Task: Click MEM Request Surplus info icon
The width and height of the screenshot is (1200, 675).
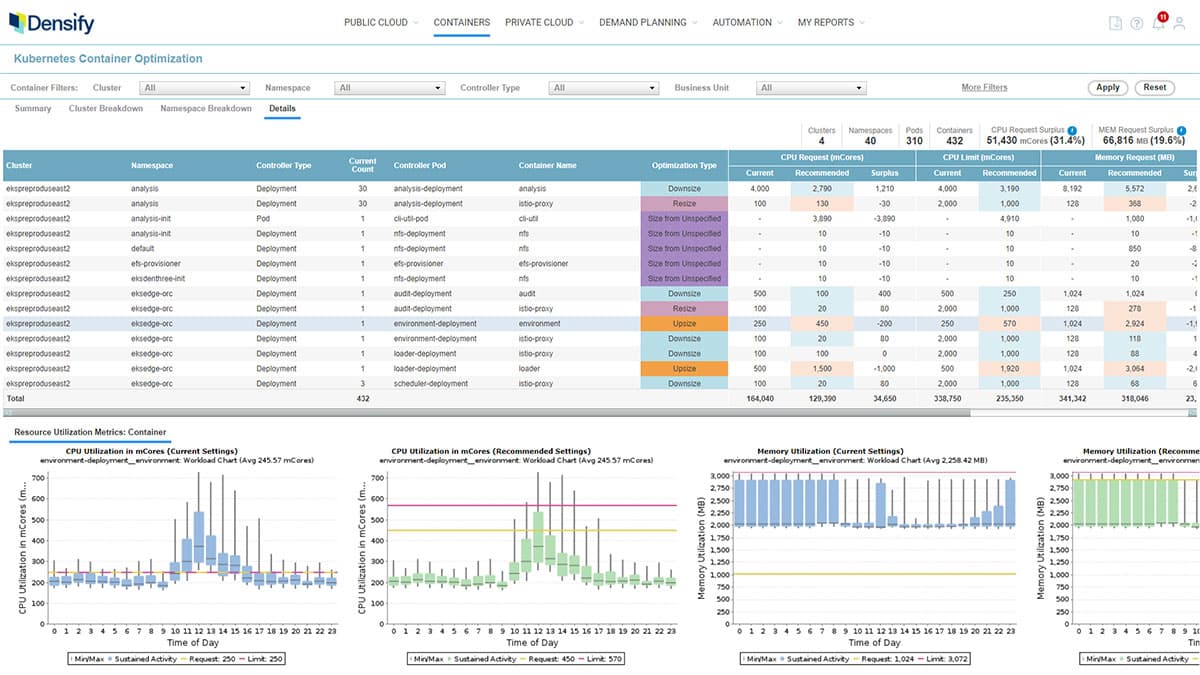Action: click(1182, 130)
